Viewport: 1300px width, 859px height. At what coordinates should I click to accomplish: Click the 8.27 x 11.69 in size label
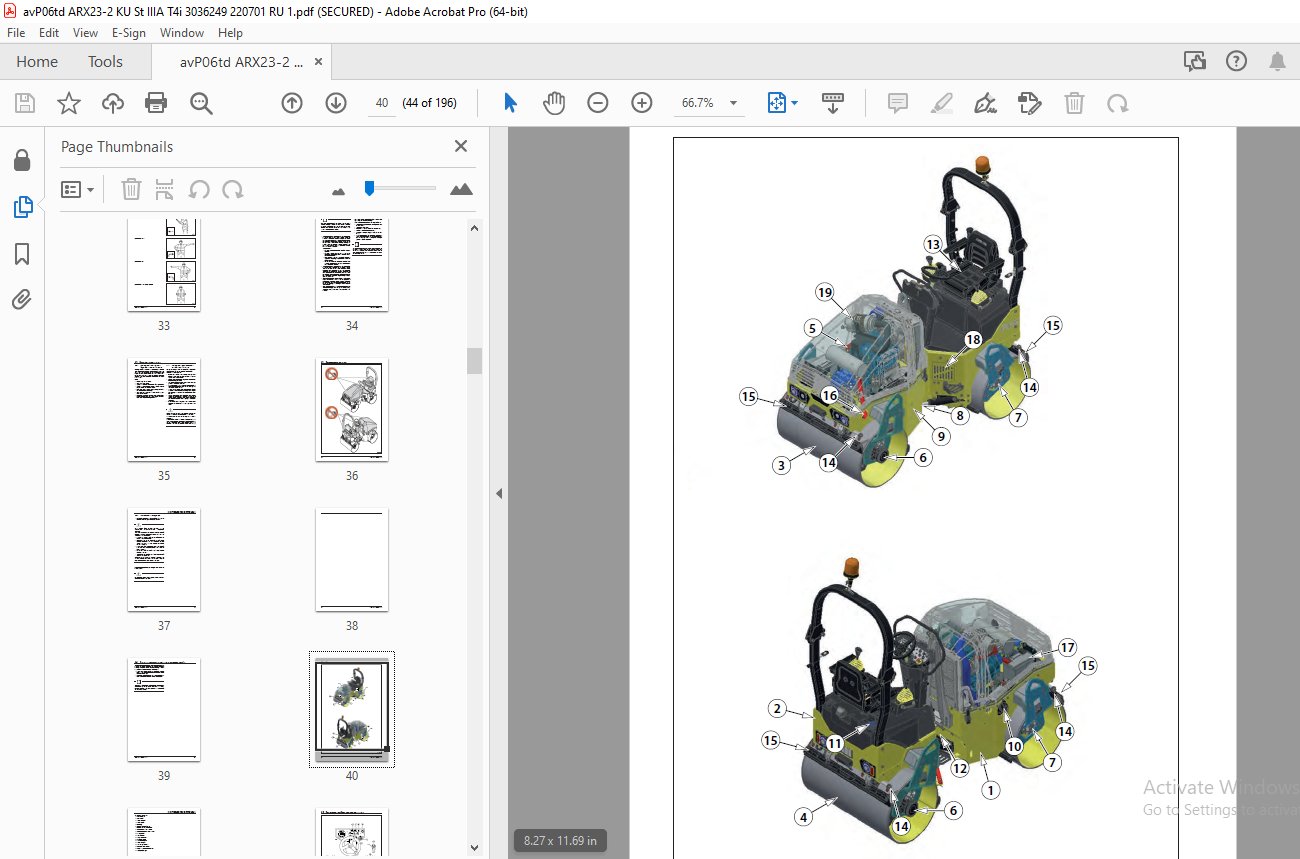[561, 841]
